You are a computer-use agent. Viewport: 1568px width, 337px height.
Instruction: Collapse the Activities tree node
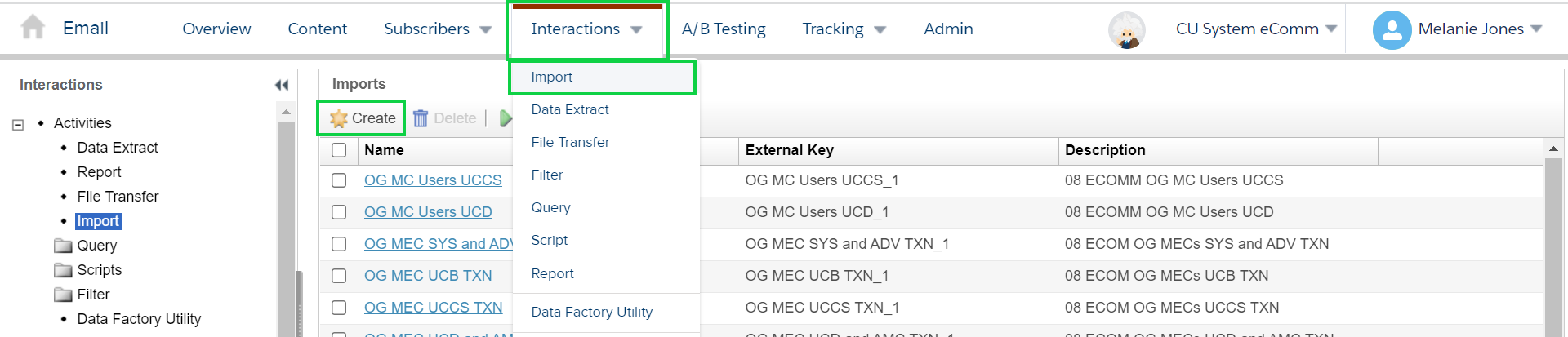(x=18, y=125)
